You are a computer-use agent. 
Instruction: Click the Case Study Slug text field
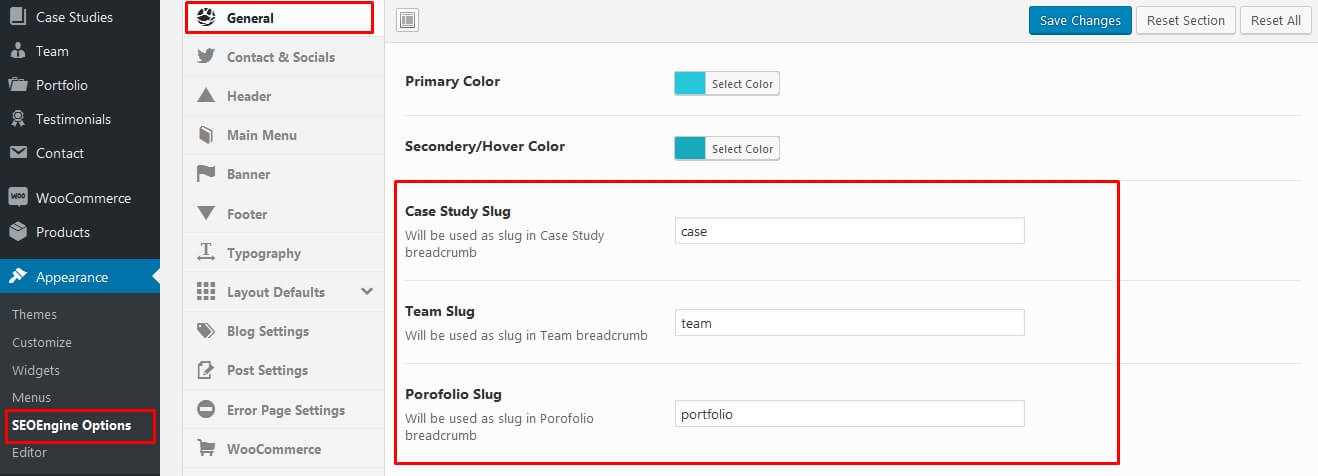click(x=850, y=231)
